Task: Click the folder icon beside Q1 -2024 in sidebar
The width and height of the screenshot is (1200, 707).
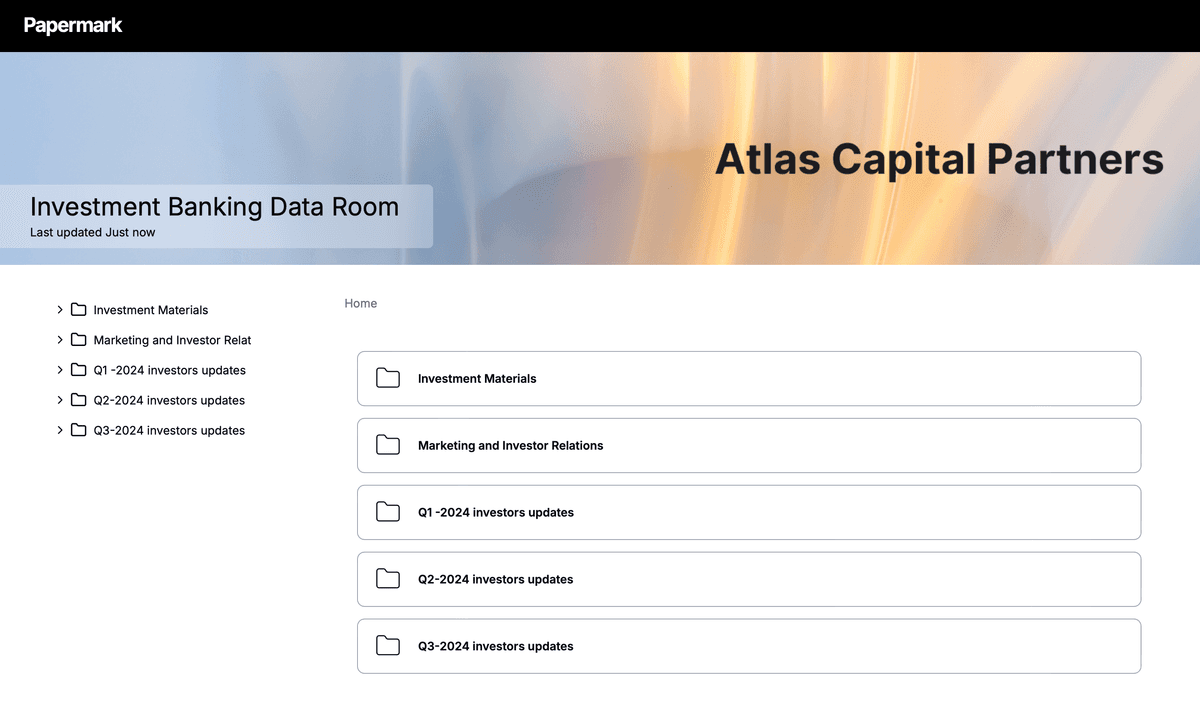Action: [78, 370]
